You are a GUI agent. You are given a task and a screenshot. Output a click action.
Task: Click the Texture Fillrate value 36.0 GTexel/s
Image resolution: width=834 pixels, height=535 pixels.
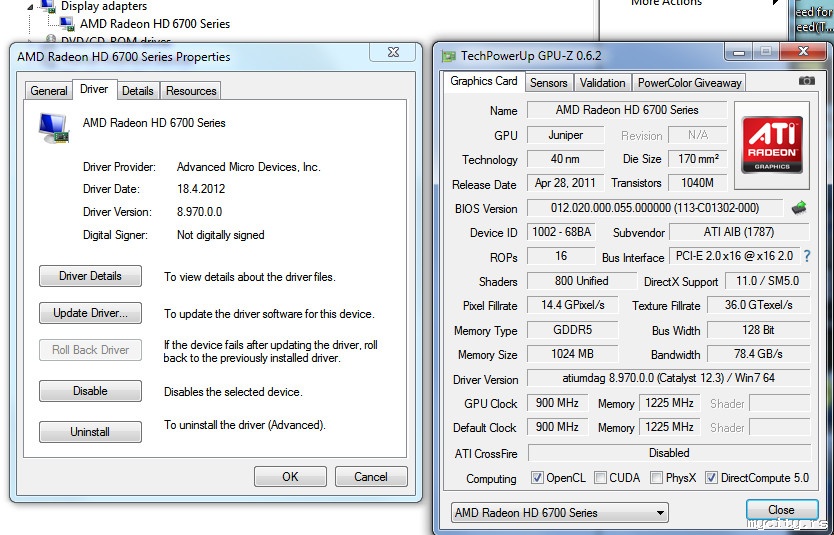tap(758, 305)
